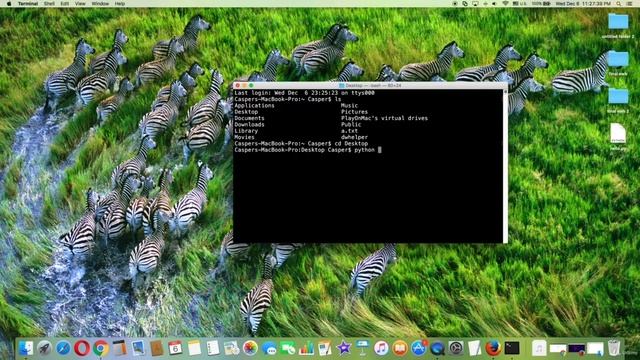The height and width of the screenshot is (360, 640).
Task: Click 'Downloads' in Terminal listing
Action: [249, 124]
